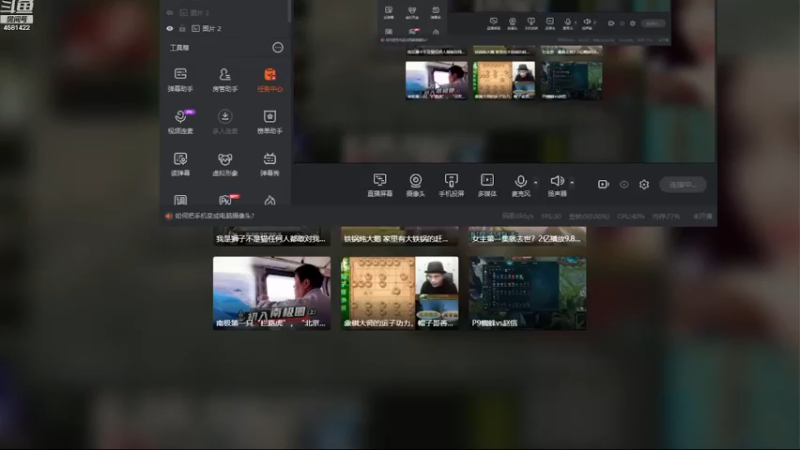Open the 榜单助手 tool
800x450 pixels.
(x=270, y=122)
